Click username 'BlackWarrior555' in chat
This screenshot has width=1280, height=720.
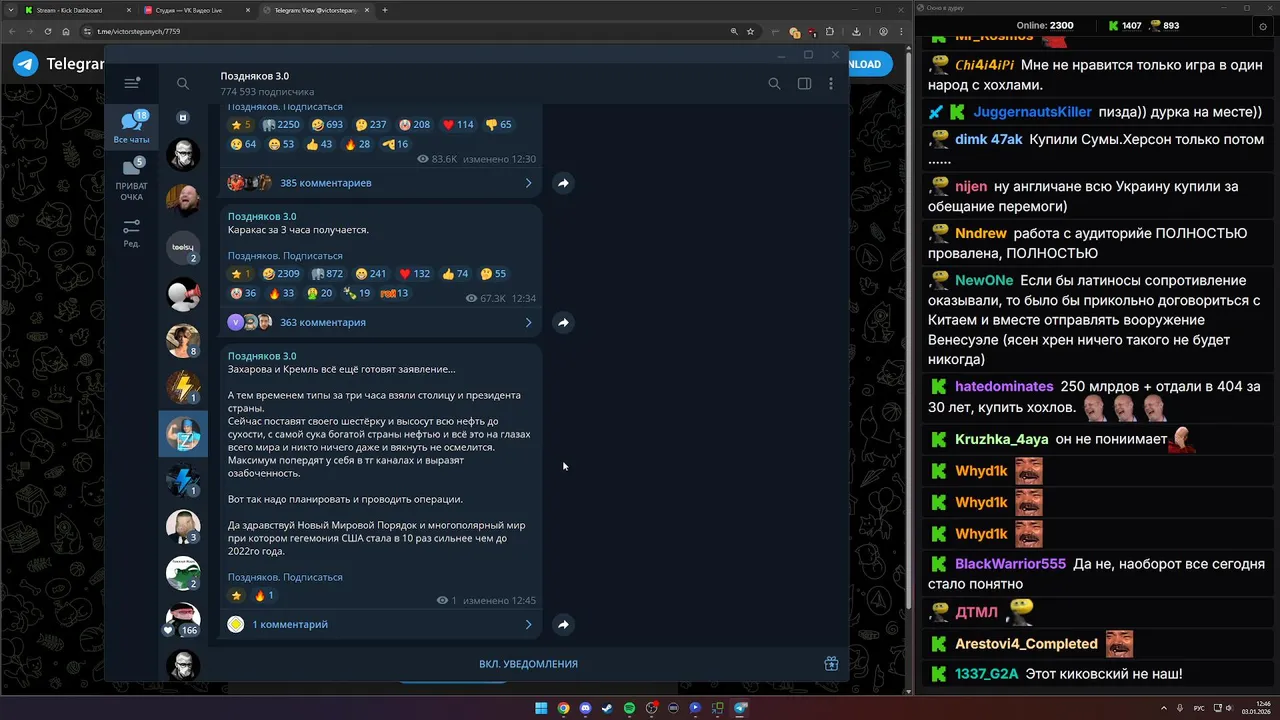1010,564
